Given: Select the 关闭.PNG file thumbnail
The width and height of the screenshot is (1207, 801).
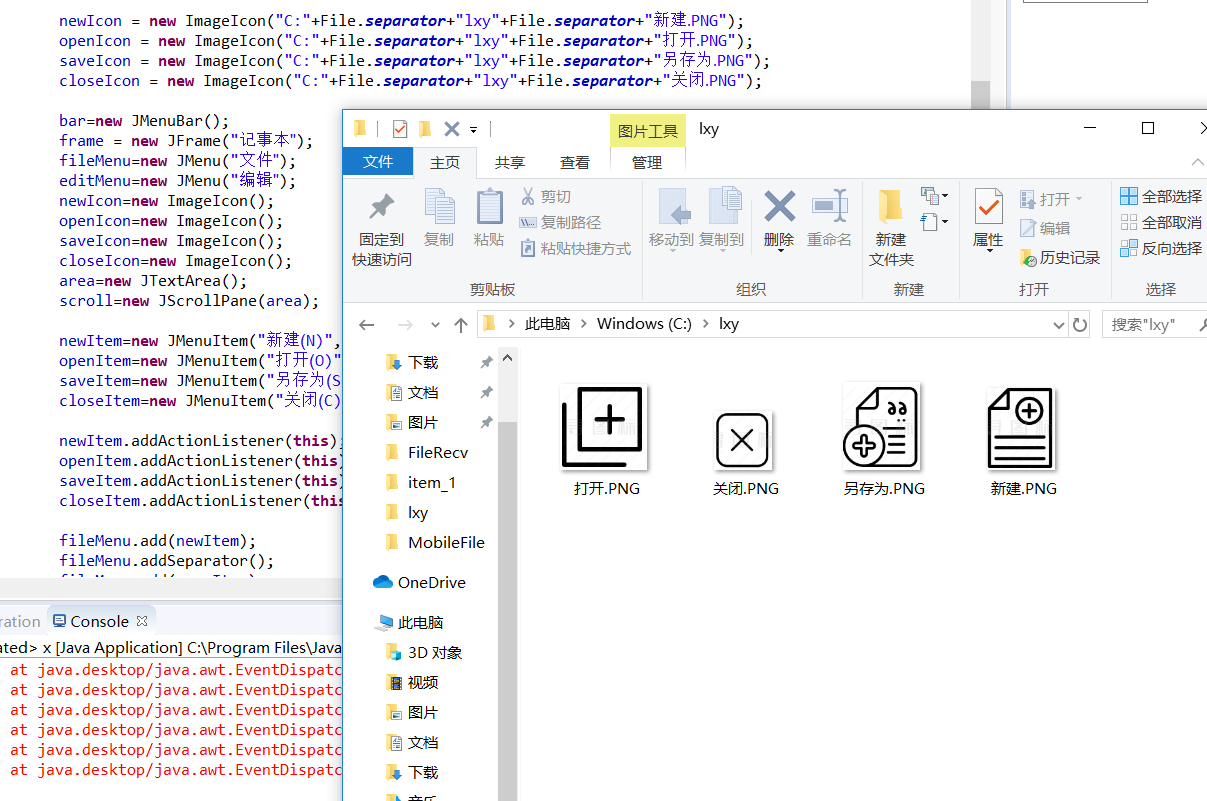Looking at the screenshot, I should pos(743,441).
